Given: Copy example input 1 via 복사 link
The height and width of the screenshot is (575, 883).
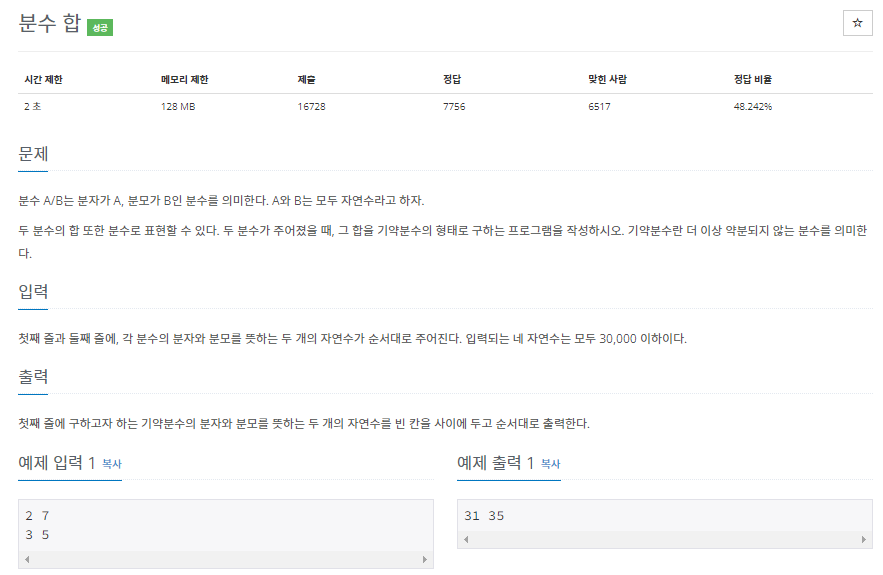Looking at the screenshot, I should pyautogui.click(x=112, y=464).
